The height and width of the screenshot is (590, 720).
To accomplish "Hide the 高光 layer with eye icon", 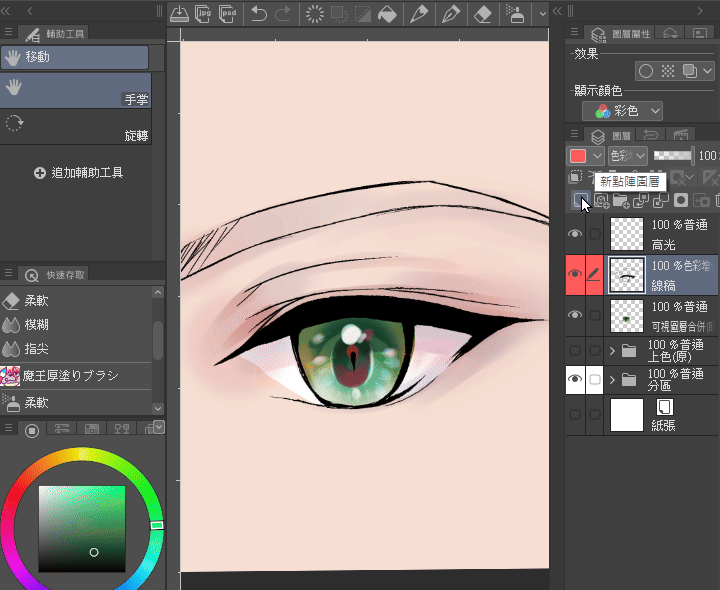I will pyautogui.click(x=575, y=233).
